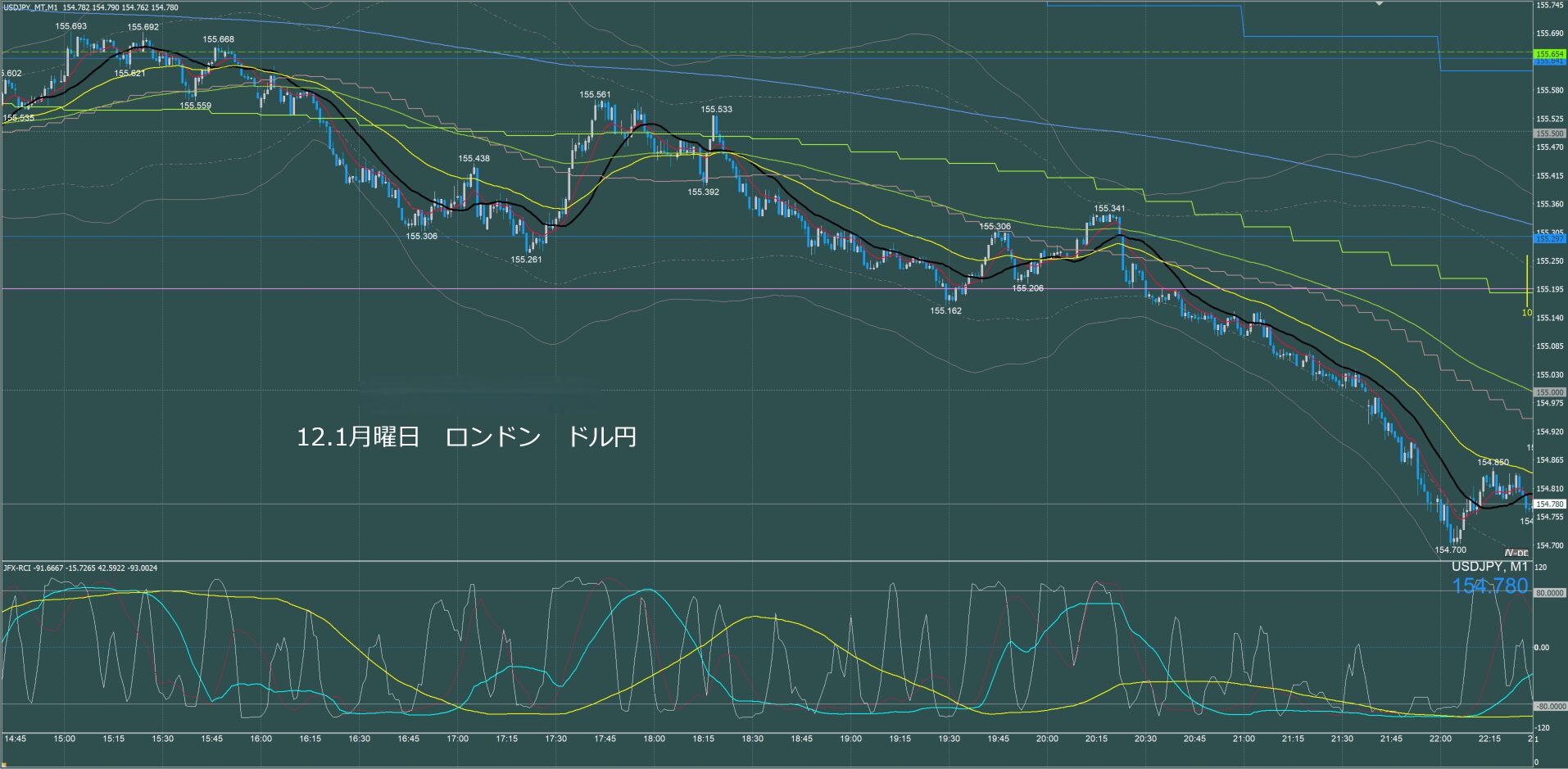
Task: Click the 155.561 swing high label
Action: pos(595,94)
